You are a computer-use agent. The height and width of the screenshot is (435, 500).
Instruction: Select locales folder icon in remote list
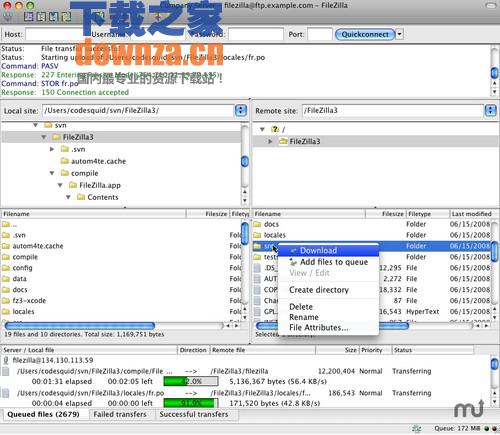point(257,235)
